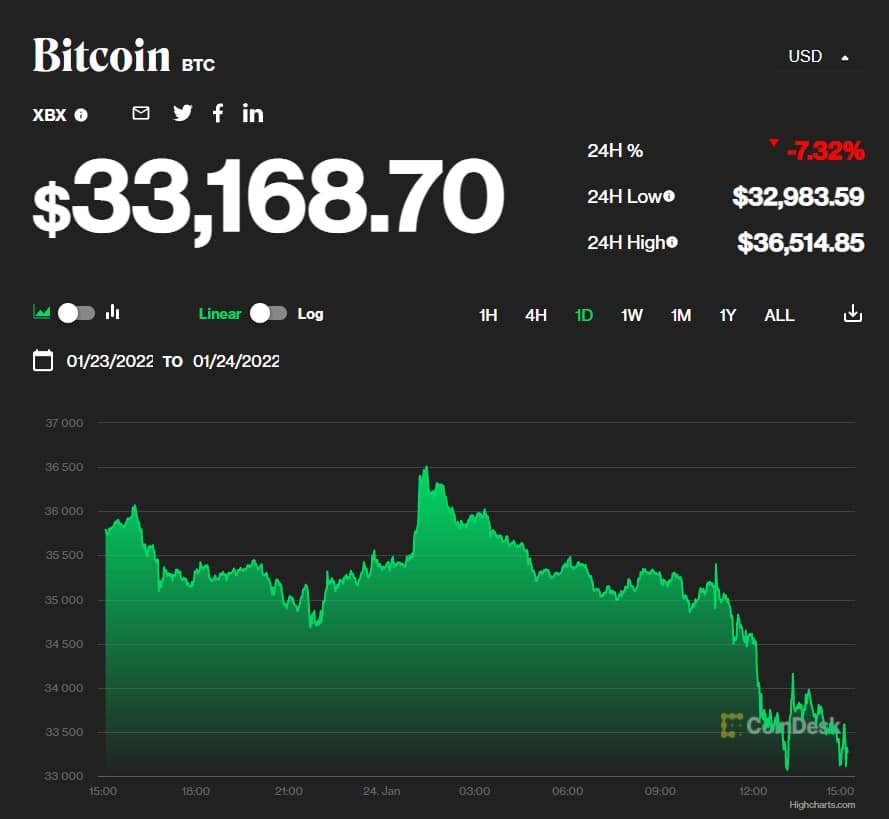Viewport: 889px width, 819px height.
Task: Click the XBX info icon
Action: (81, 115)
